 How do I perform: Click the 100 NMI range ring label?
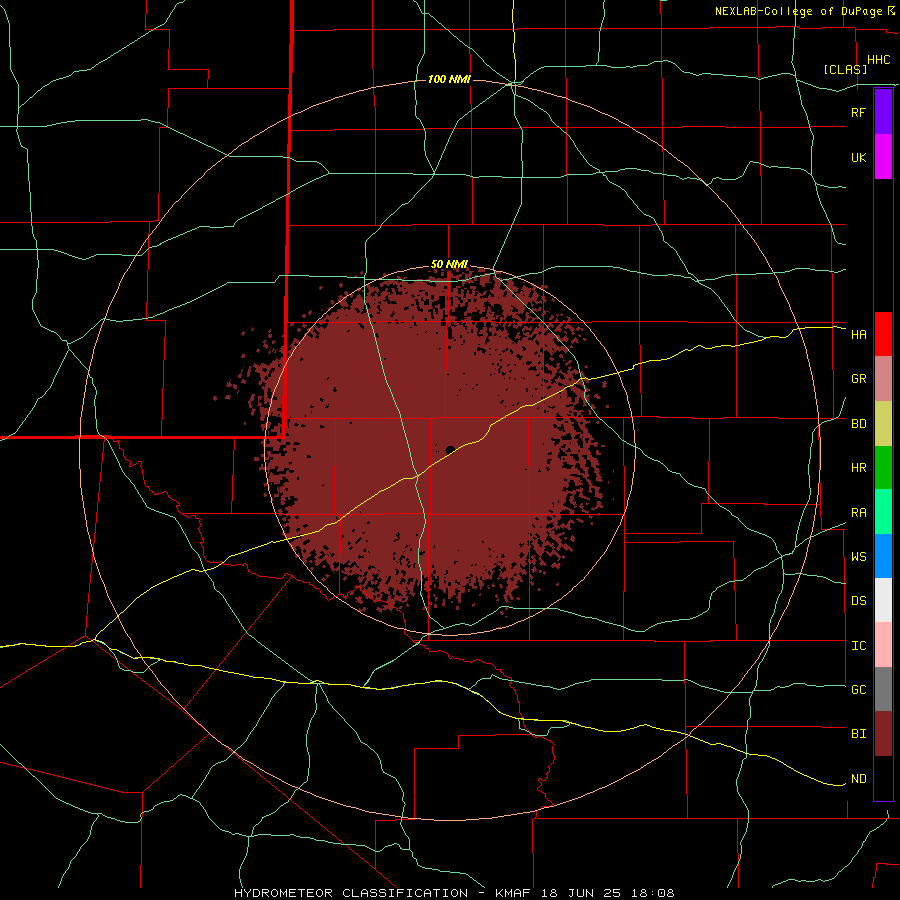coord(449,79)
